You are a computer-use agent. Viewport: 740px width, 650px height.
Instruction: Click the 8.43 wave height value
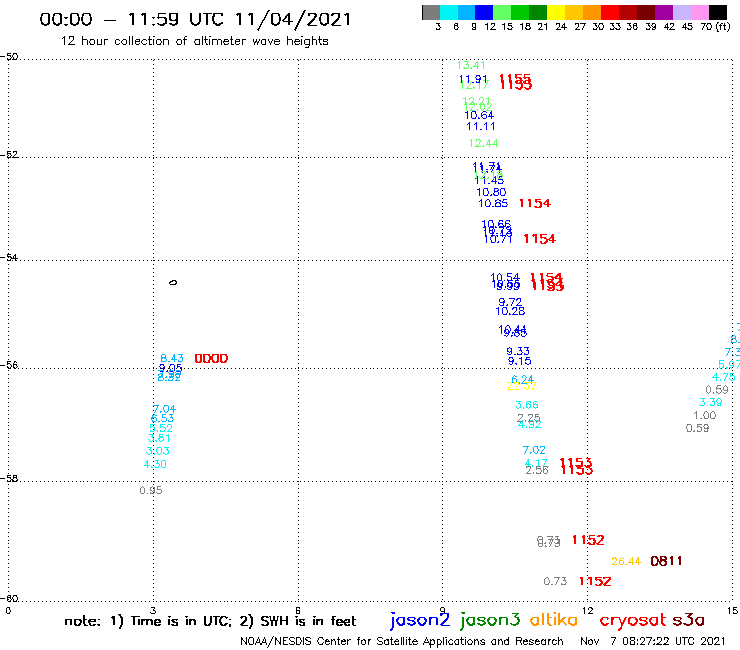tap(172, 358)
